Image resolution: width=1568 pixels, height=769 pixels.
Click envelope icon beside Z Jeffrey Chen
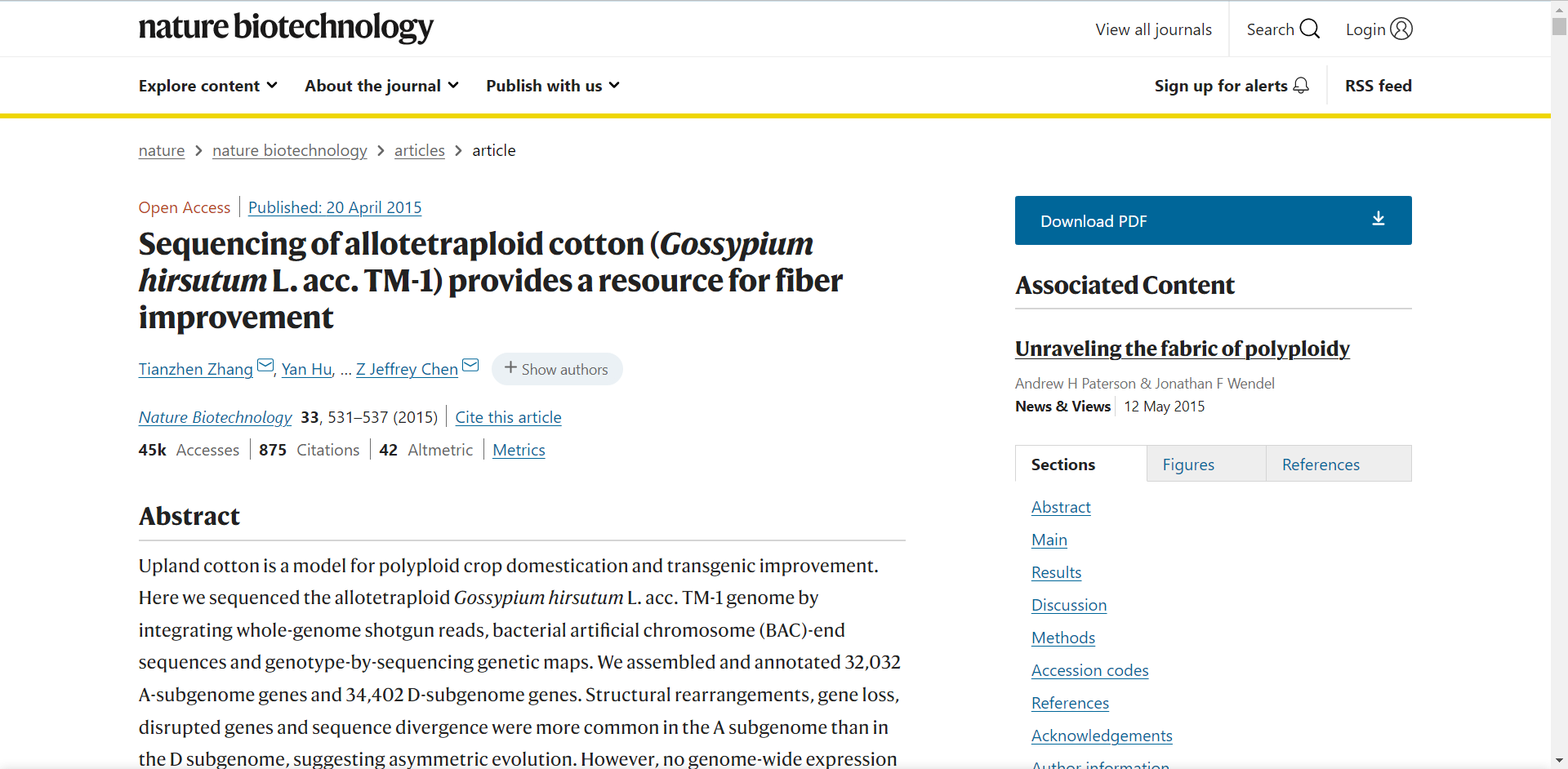coord(470,365)
